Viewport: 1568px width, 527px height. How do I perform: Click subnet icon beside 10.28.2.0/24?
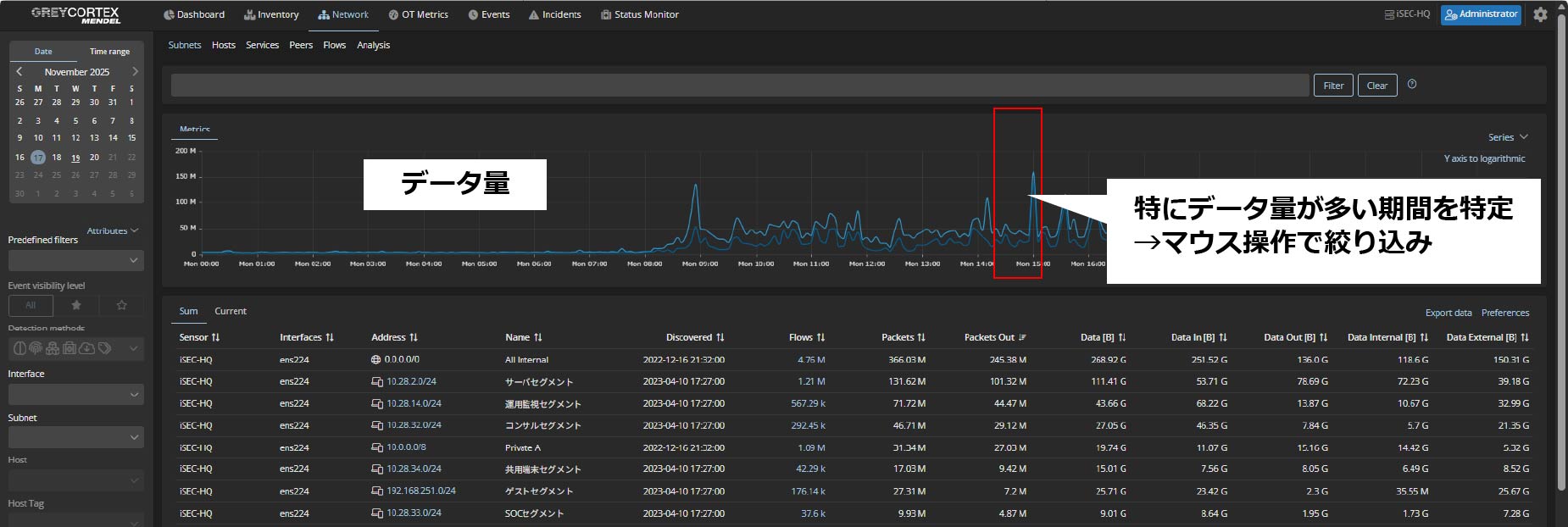tap(376, 382)
